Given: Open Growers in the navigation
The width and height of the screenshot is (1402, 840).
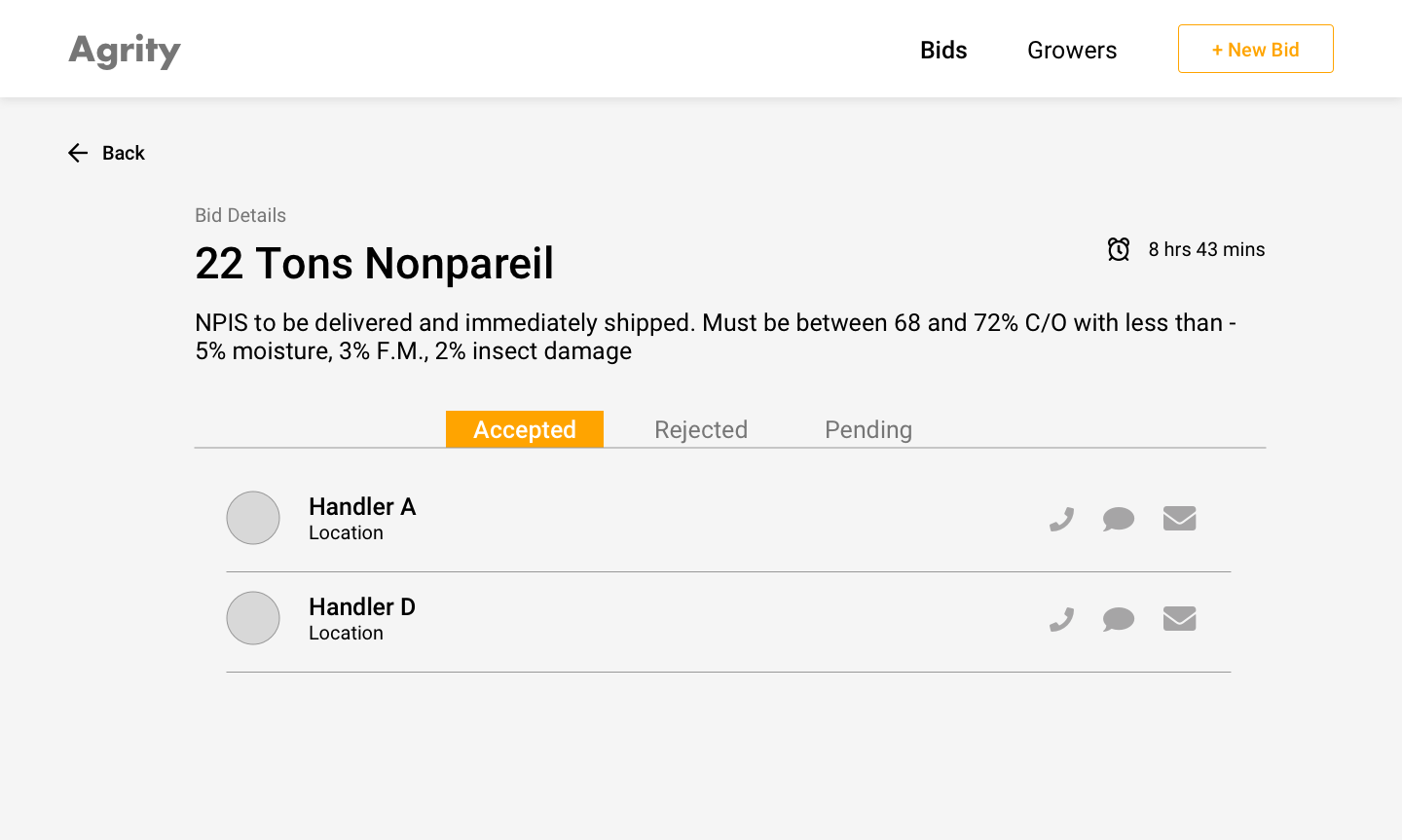Looking at the screenshot, I should 1072,50.
